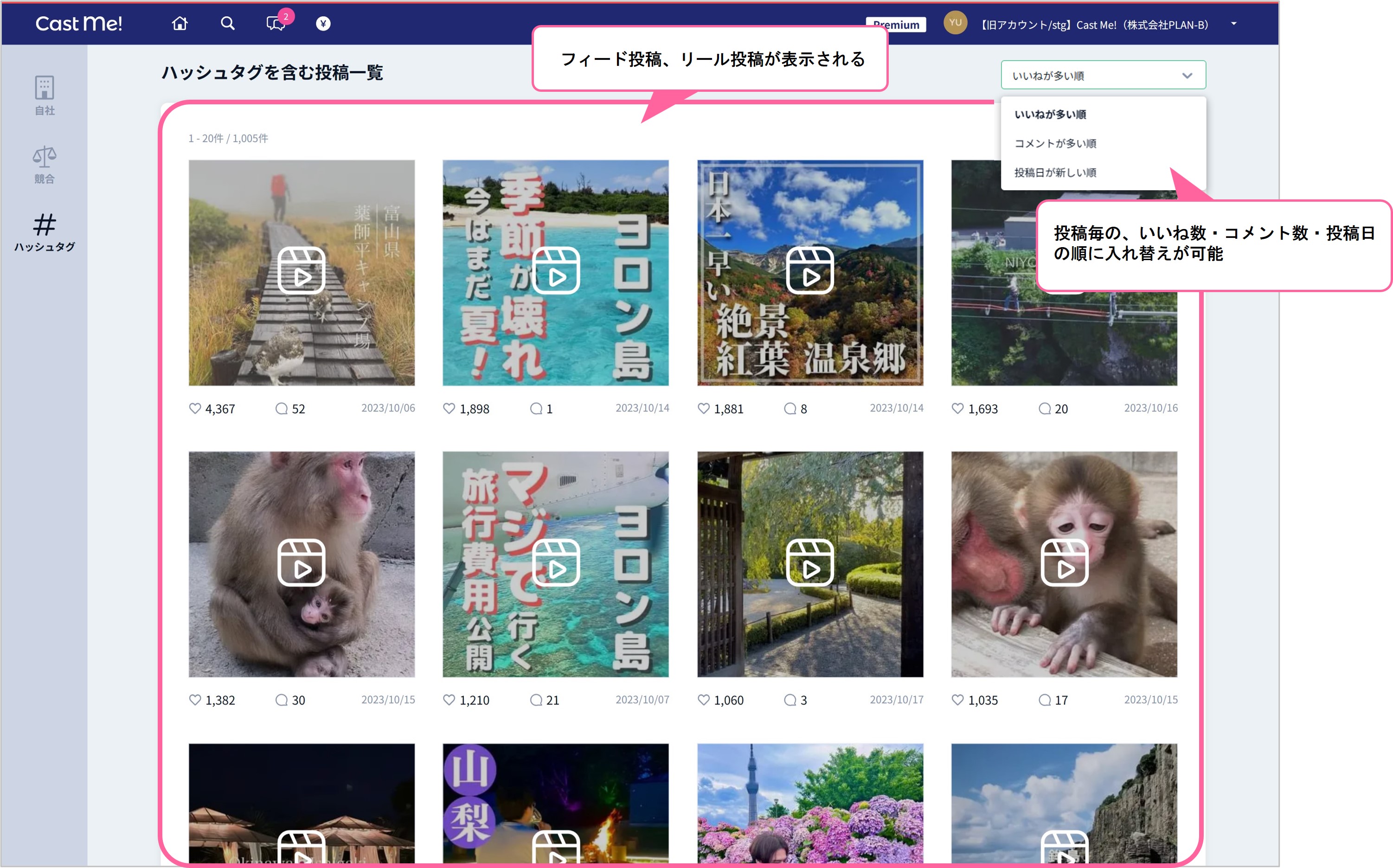Click heart icon beside 1,881 likes
The height and width of the screenshot is (868, 1393).
click(x=703, y=409)
